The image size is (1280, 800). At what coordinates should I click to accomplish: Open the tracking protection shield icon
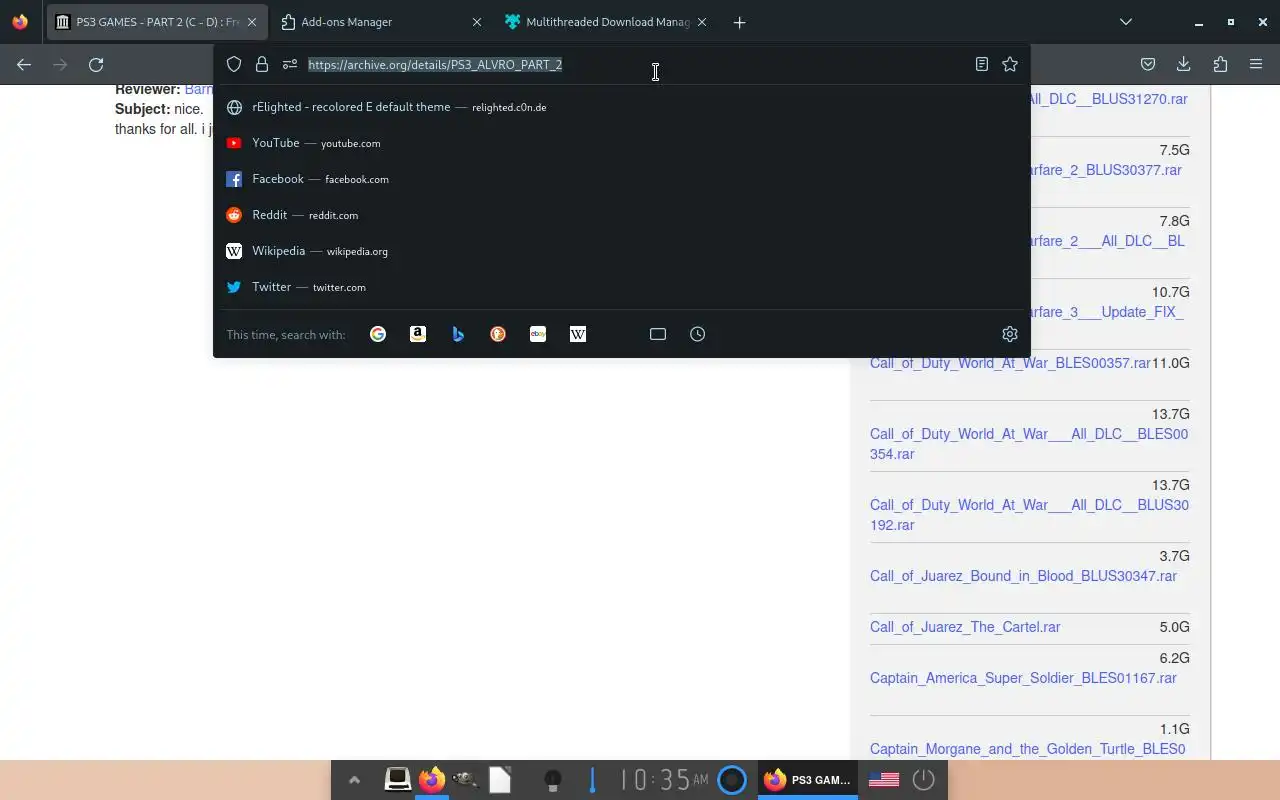pos(234,64)
